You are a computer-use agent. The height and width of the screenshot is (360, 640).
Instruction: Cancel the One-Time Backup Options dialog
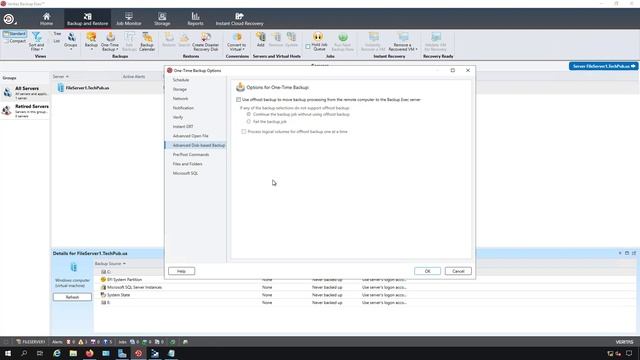point(458,271)
